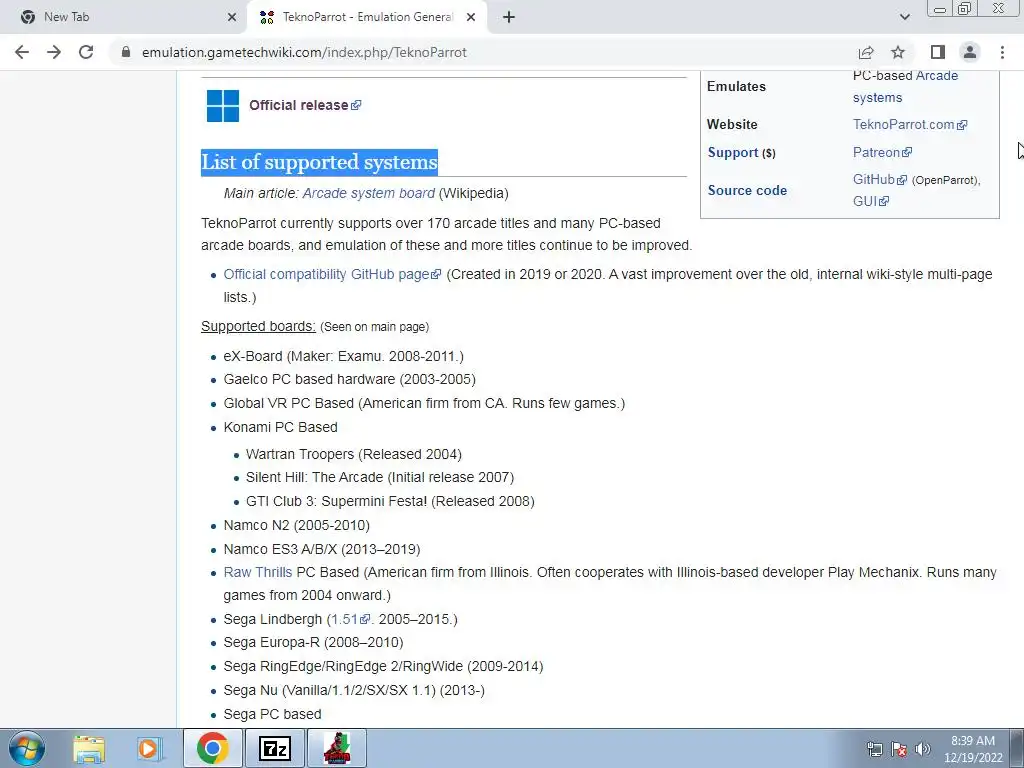Click Support ($) infobox label

click(741, 152)
